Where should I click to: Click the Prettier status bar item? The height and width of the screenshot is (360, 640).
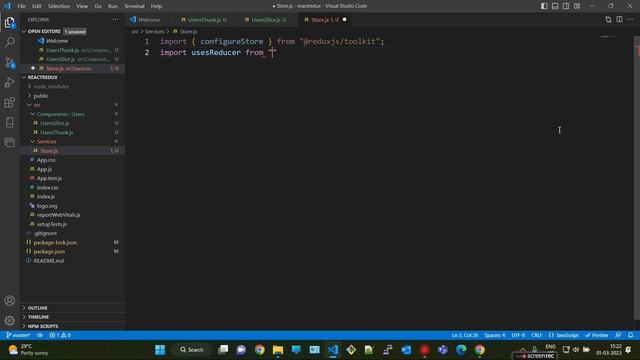[597, 335]
